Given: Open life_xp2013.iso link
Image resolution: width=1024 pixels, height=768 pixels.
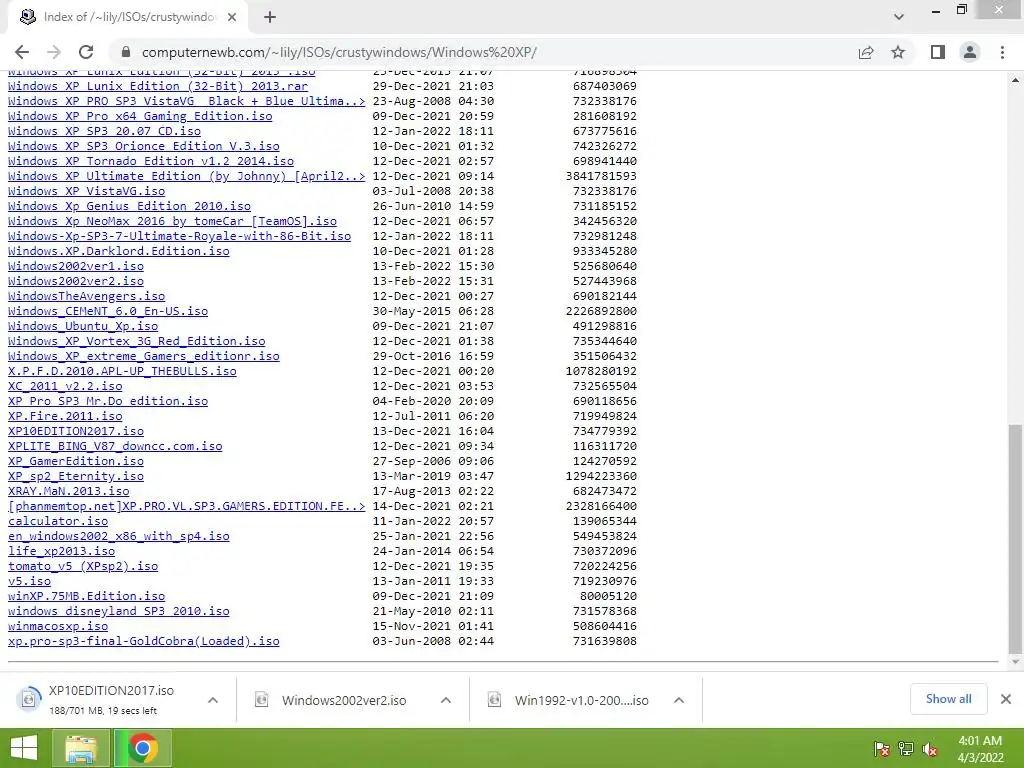Looking at the screenshot, I should [61, 552].
